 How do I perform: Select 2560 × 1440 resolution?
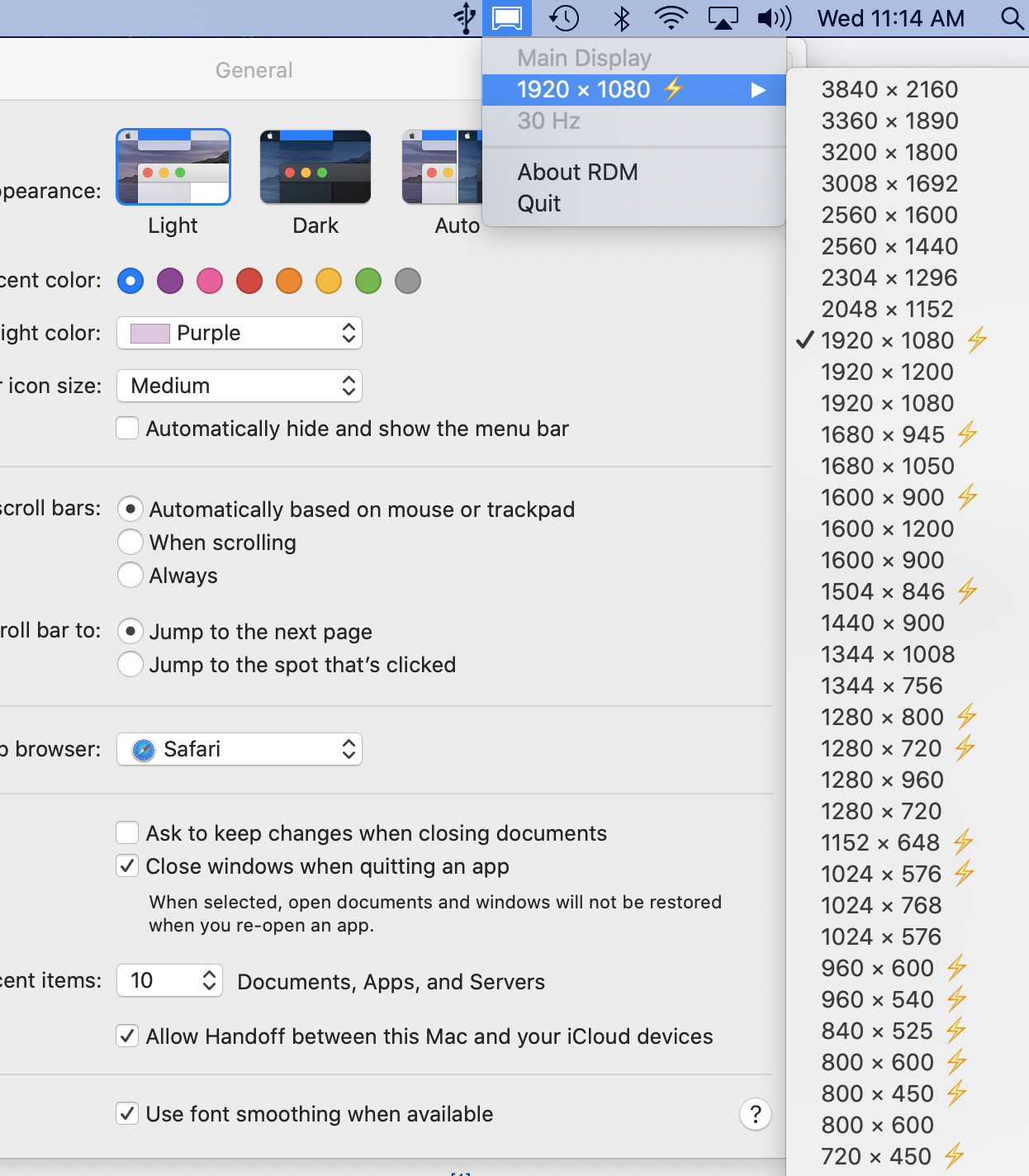point(908,246)
